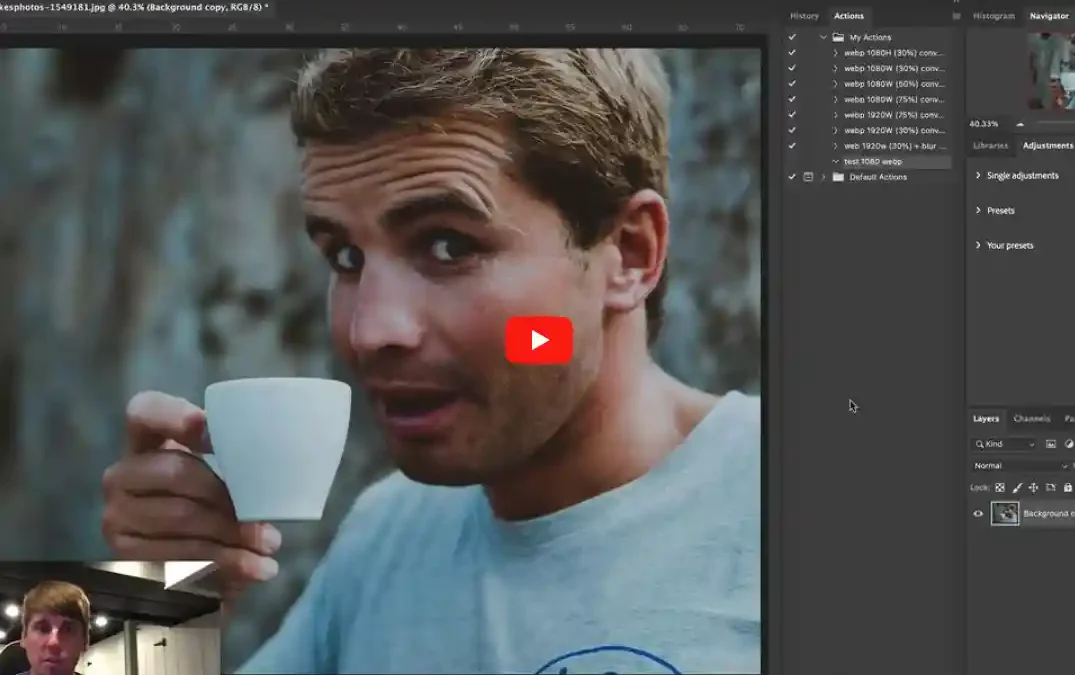Toggle checkmark for webp 1920W (30%) action

click(x=792, y=130)
